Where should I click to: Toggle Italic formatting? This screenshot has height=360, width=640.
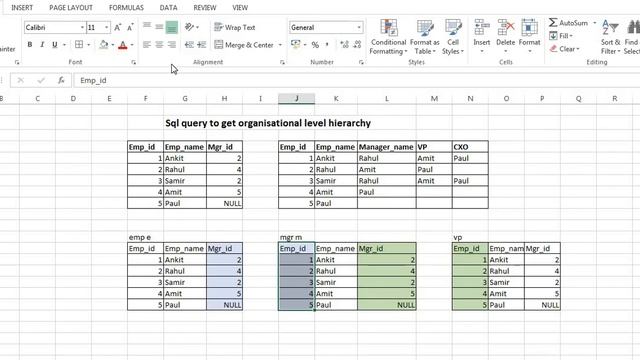pyautogui.click(x=42, y=44)
